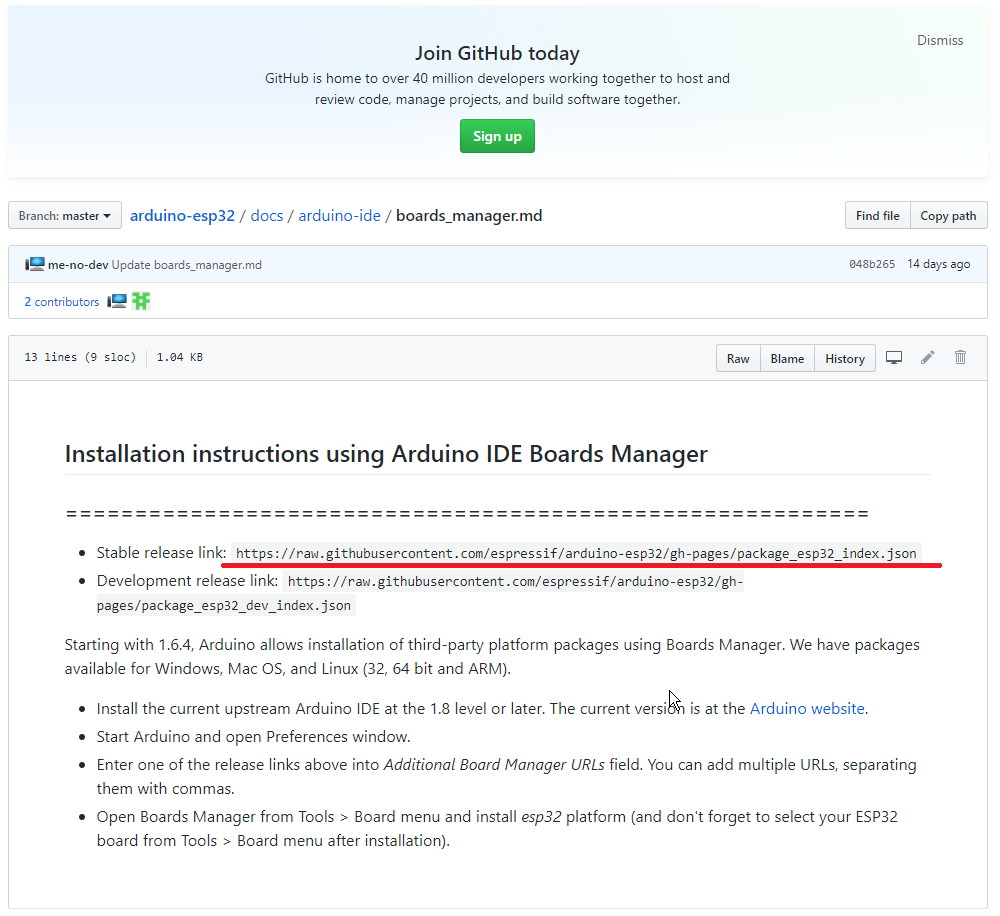Image resolution: width=1000 pixels, height=916 pixels.
Task: Click me-no-dev author avatar icon
Action: pos(35,264)
